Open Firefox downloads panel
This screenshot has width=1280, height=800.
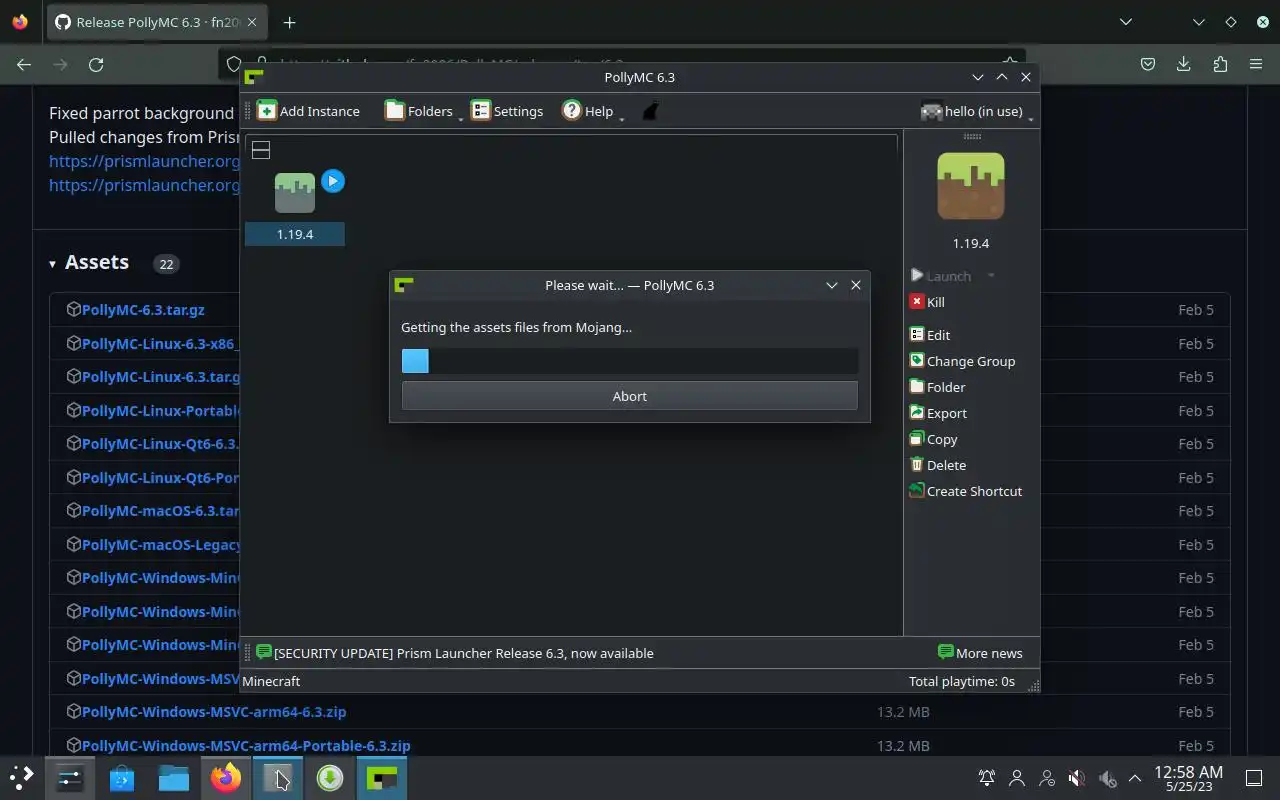[1184, 64]
